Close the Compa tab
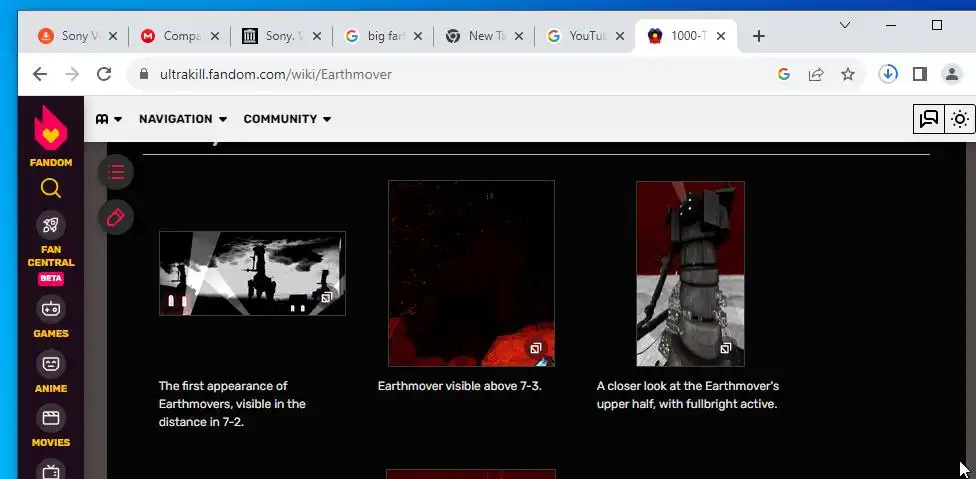The width and height of the screenshot is (976, 479). click(214, 36)
